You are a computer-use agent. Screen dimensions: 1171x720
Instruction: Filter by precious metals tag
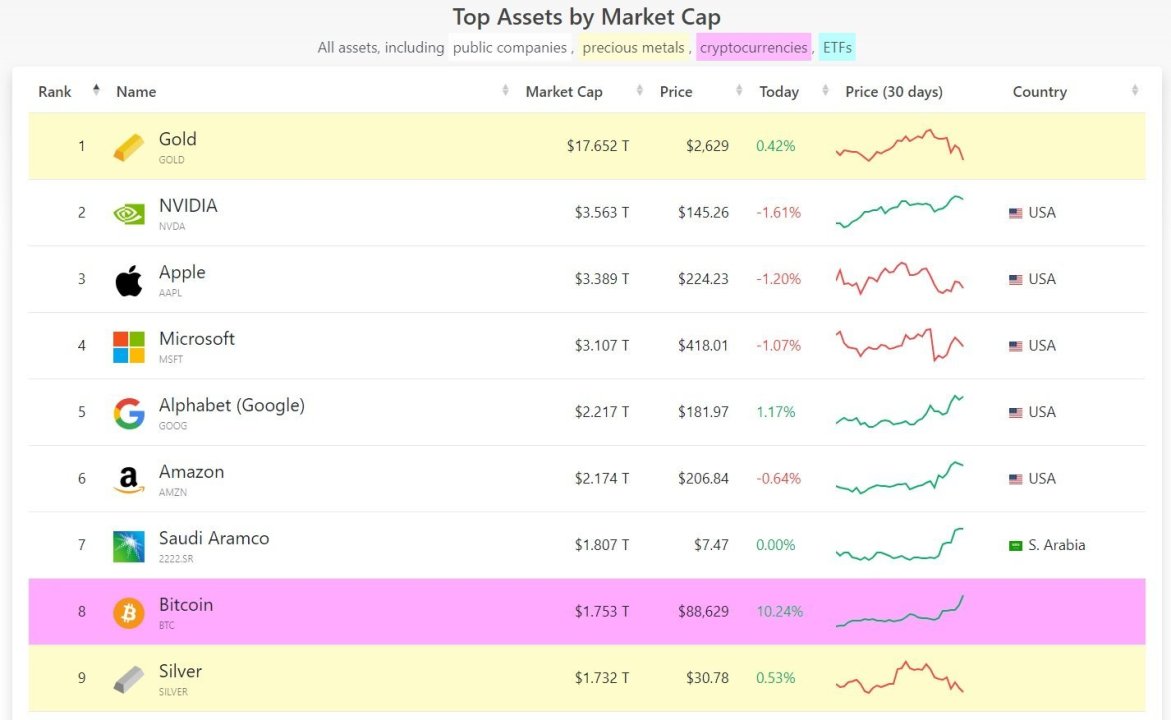point(633,47)
